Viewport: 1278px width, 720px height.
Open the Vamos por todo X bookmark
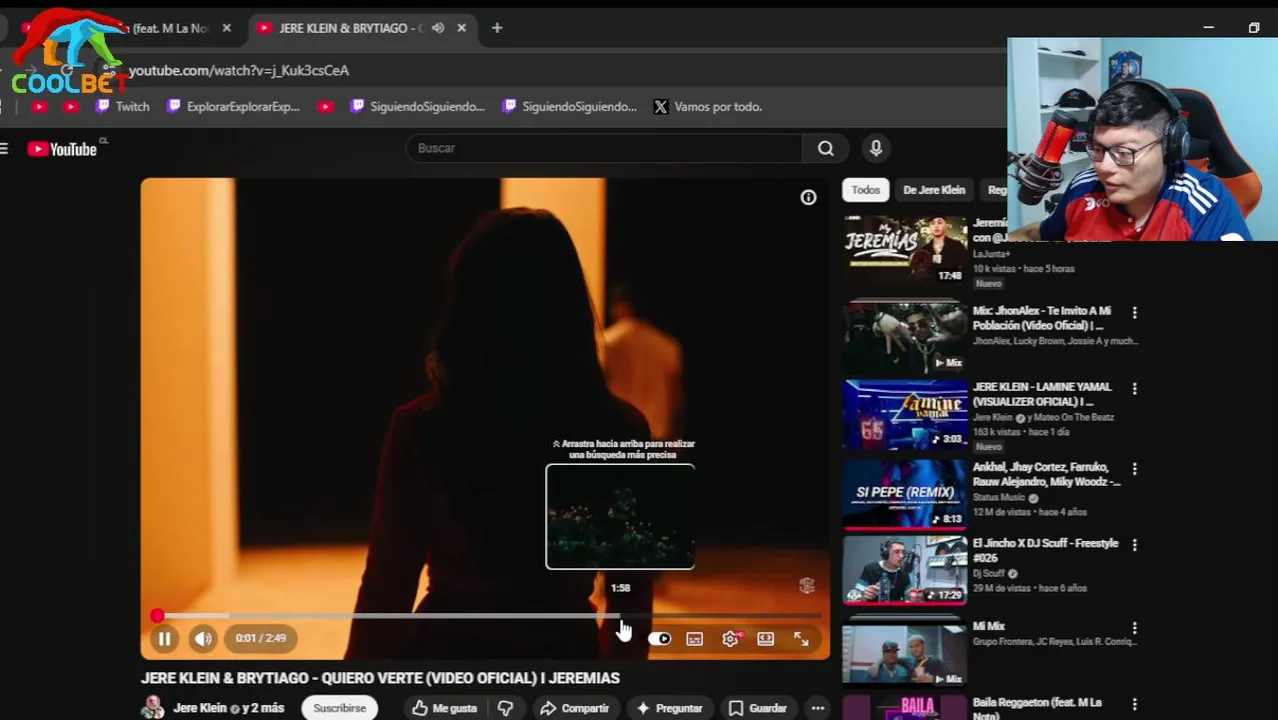(x=708, y=107)
